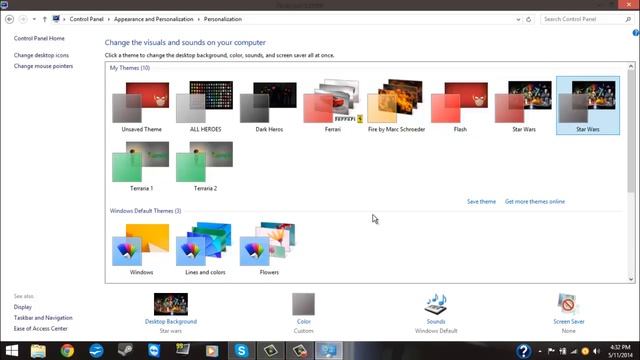This screenshot has width=640, height=360.
Task: Open TeamViewer from the taskbar
Action: (x=154, y=351)
